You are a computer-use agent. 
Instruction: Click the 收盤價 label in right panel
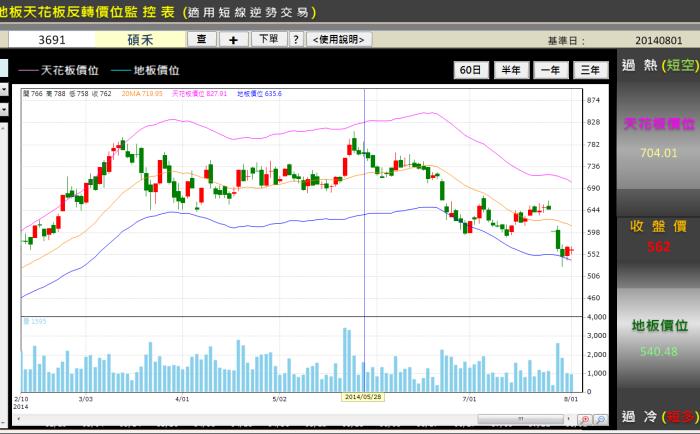tap(658, 226)
